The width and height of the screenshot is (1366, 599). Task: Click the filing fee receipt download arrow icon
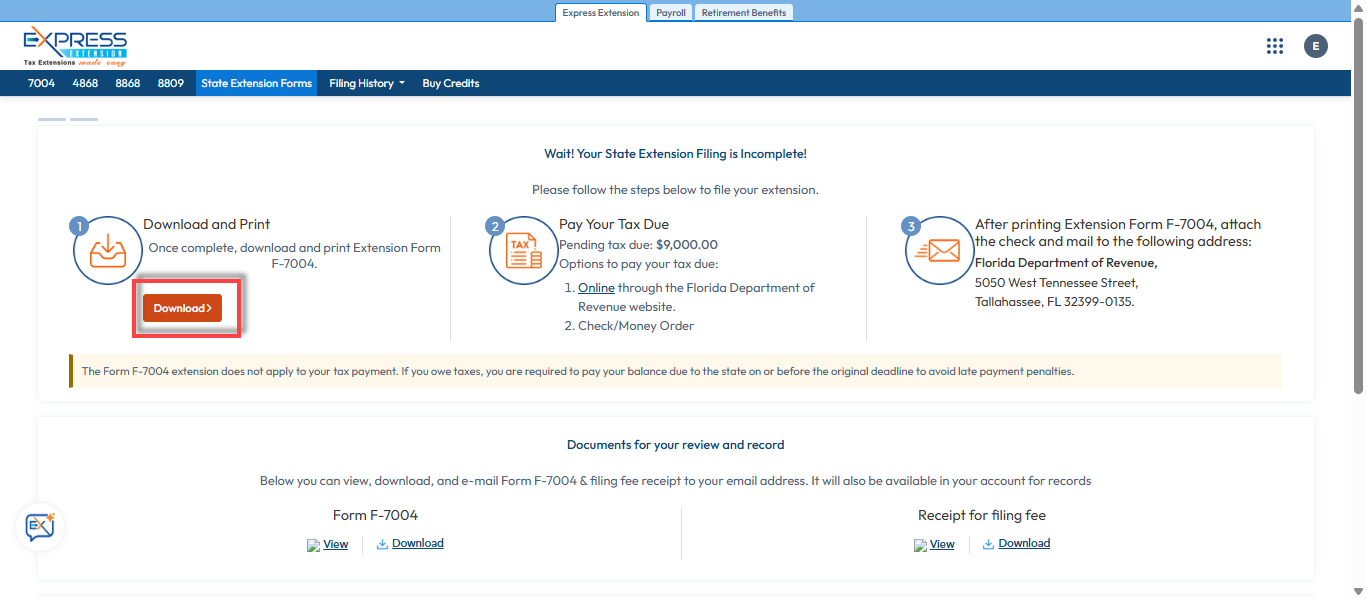(x=988, y=544)
